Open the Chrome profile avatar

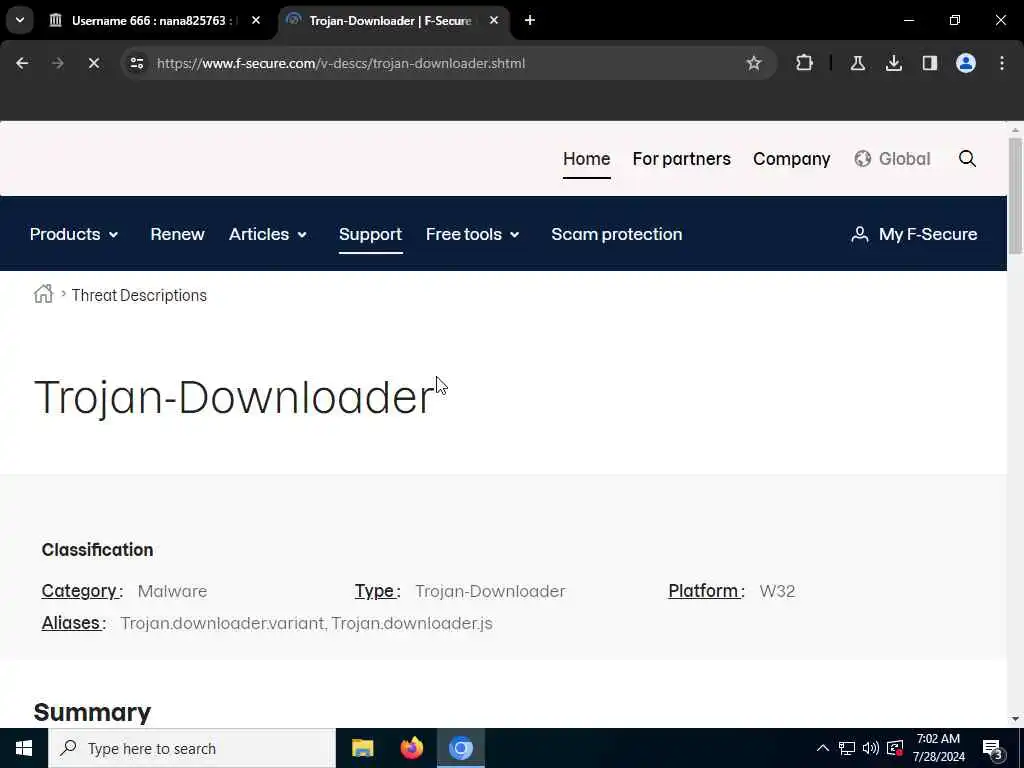point(966,63)
